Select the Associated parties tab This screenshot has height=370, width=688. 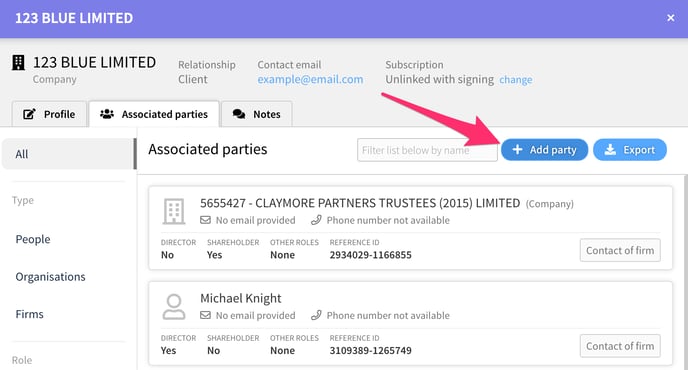coord(154,114)
